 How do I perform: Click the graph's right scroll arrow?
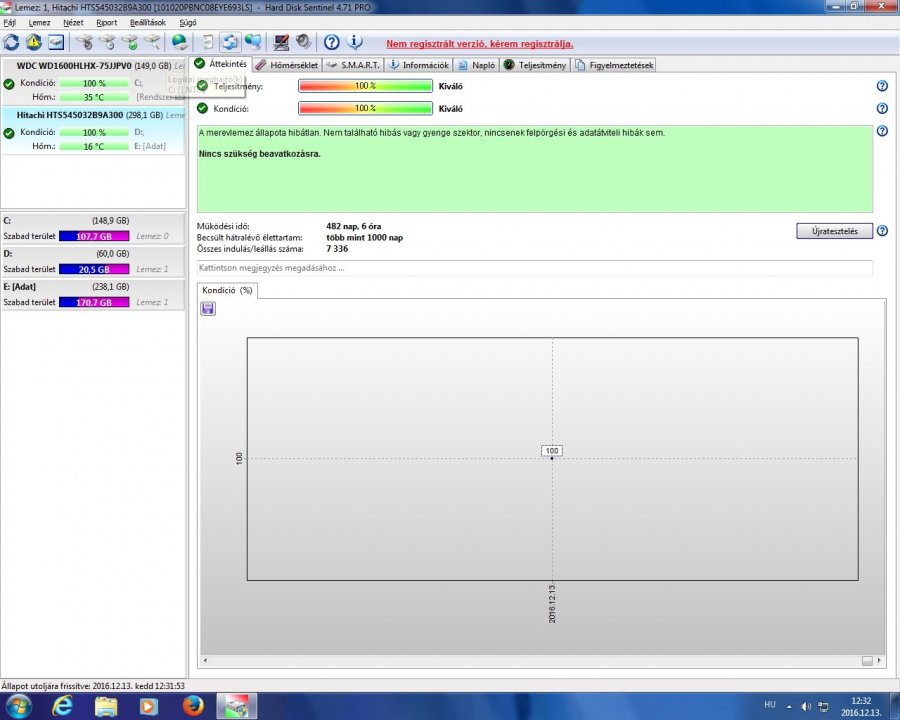point(879,660)
